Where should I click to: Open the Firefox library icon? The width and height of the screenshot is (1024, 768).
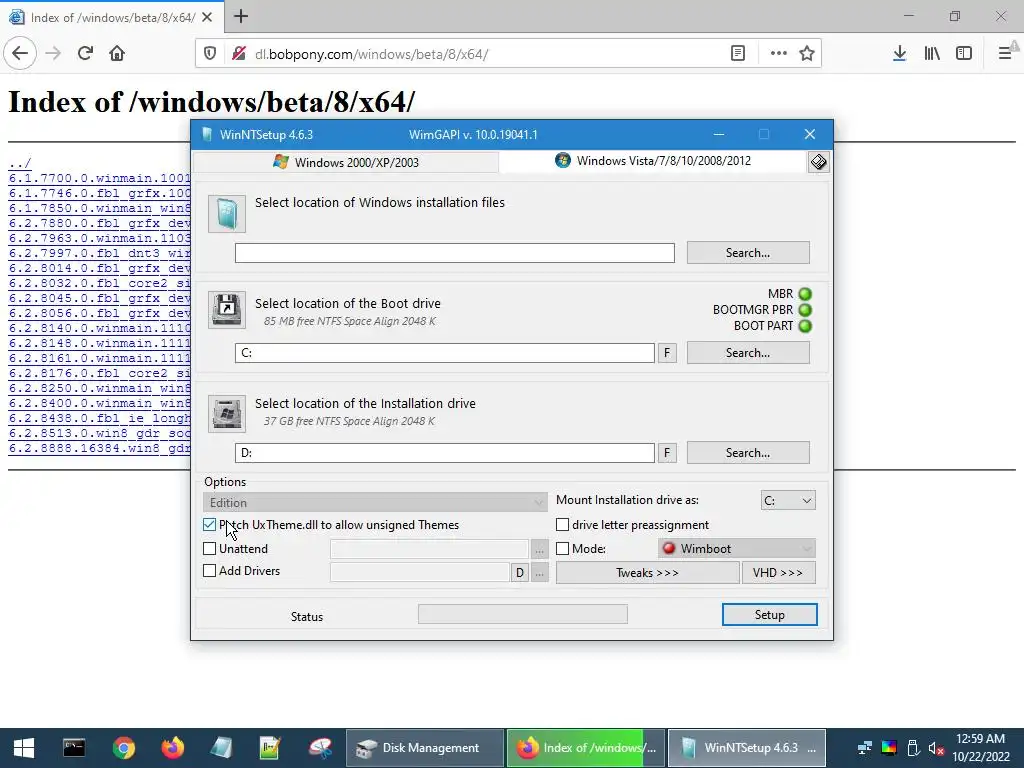point(932,54)
